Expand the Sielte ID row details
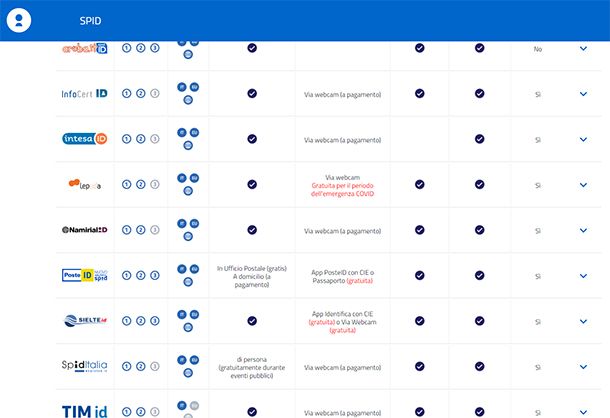Image resolution: width=610 pixels, height=418 pixels. (583, 321)
